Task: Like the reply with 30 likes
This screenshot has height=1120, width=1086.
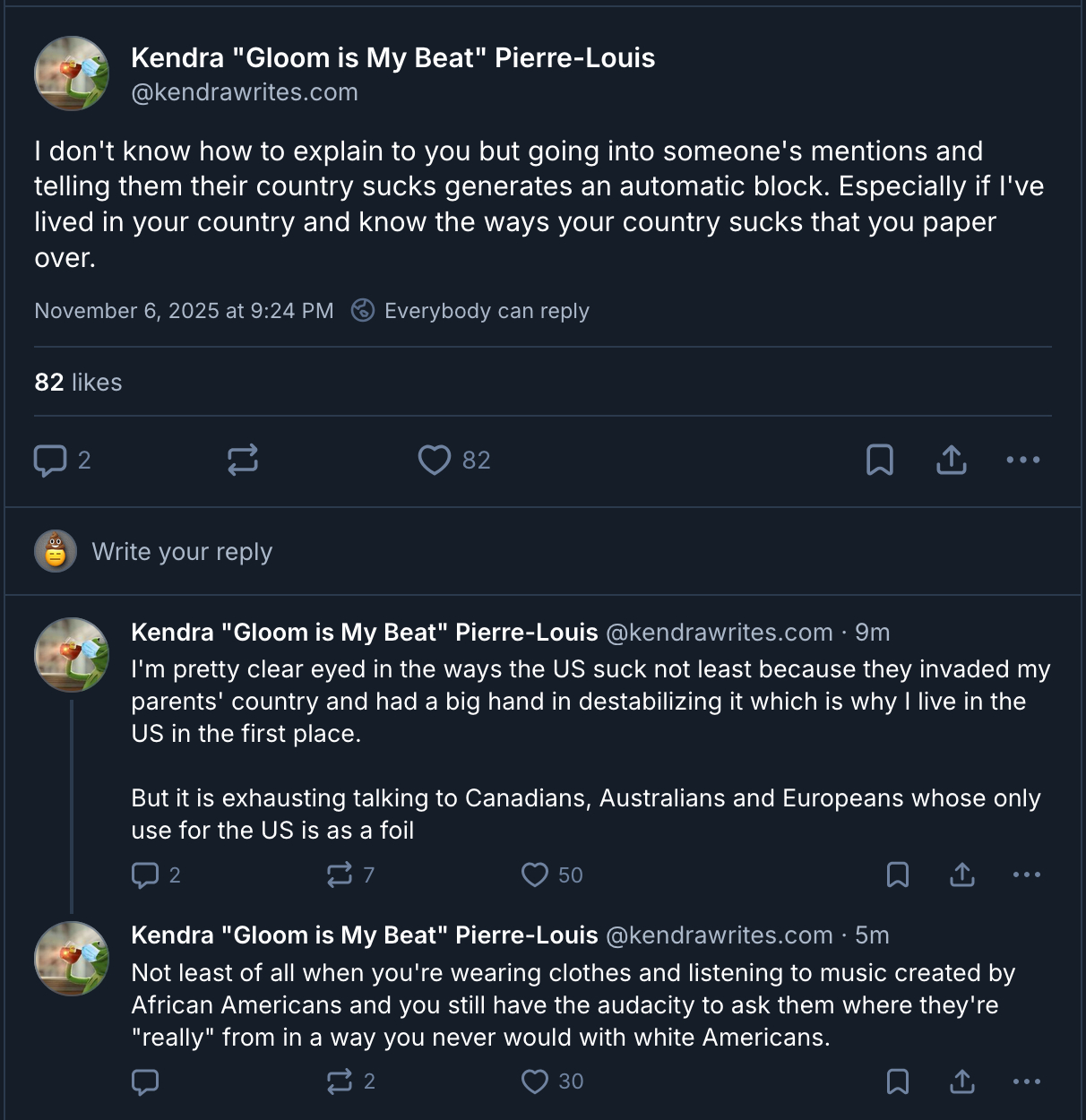Action: pos(535,1081)
